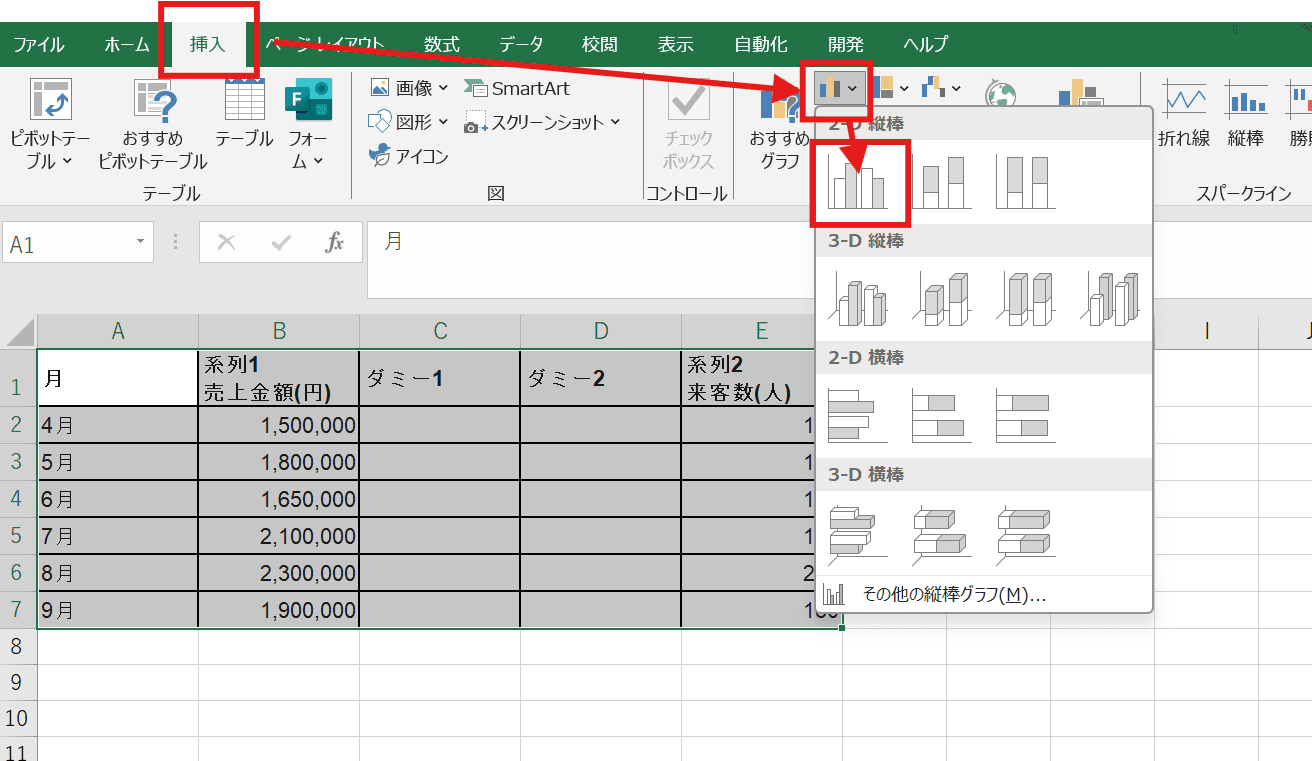
Task: Select the 2-D clustered column chart
Action: click(x=858, y=182)
